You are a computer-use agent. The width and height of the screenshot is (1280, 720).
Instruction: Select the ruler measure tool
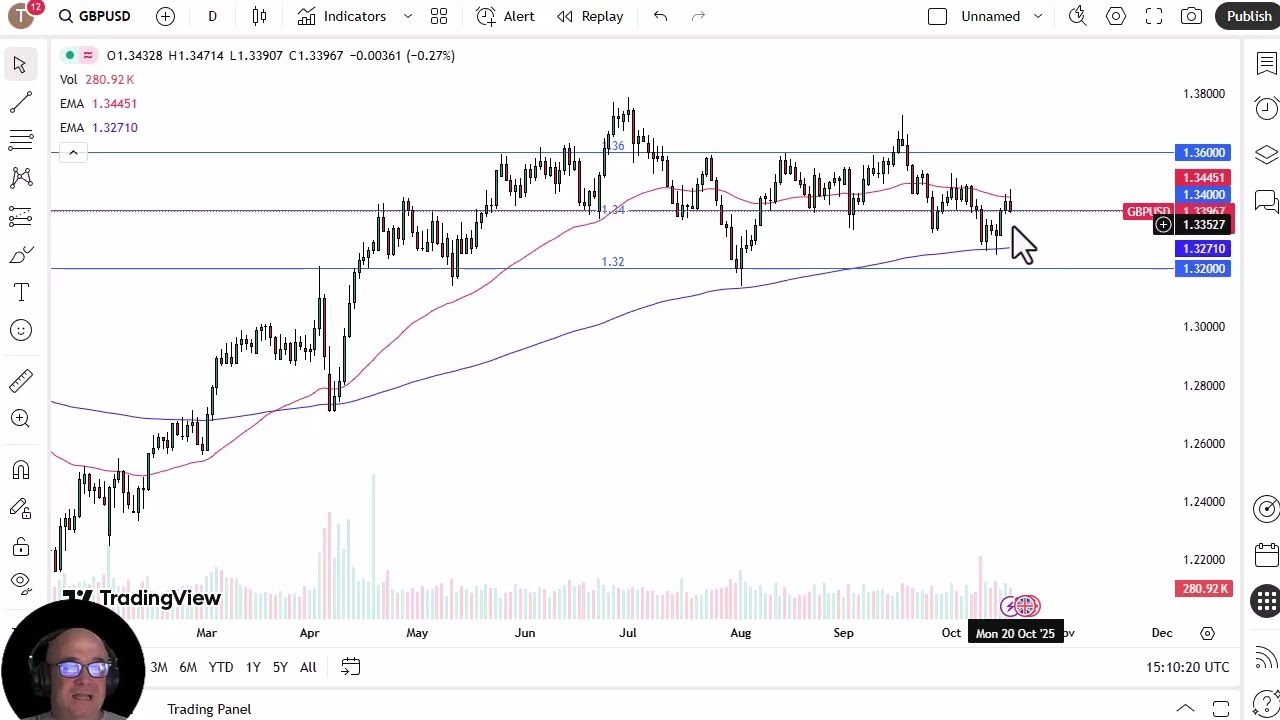[20, 381]
